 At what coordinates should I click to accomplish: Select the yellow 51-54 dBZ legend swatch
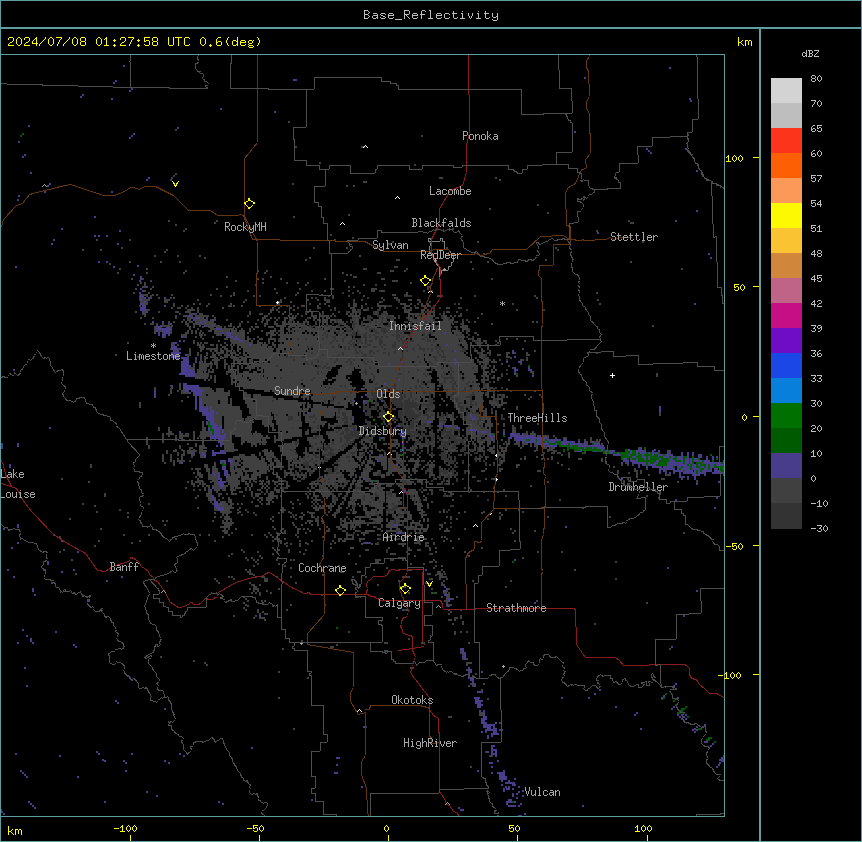(x=786, y=215)
